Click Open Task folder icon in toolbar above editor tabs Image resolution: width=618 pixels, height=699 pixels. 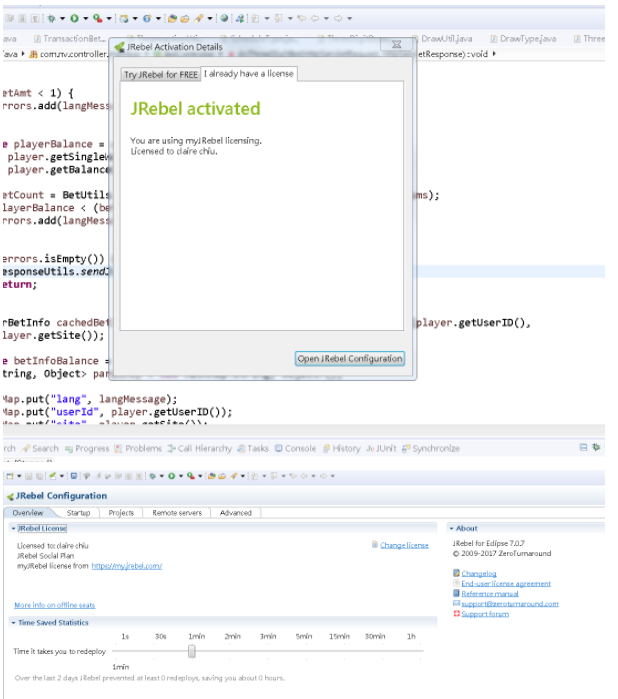point(185,18)
